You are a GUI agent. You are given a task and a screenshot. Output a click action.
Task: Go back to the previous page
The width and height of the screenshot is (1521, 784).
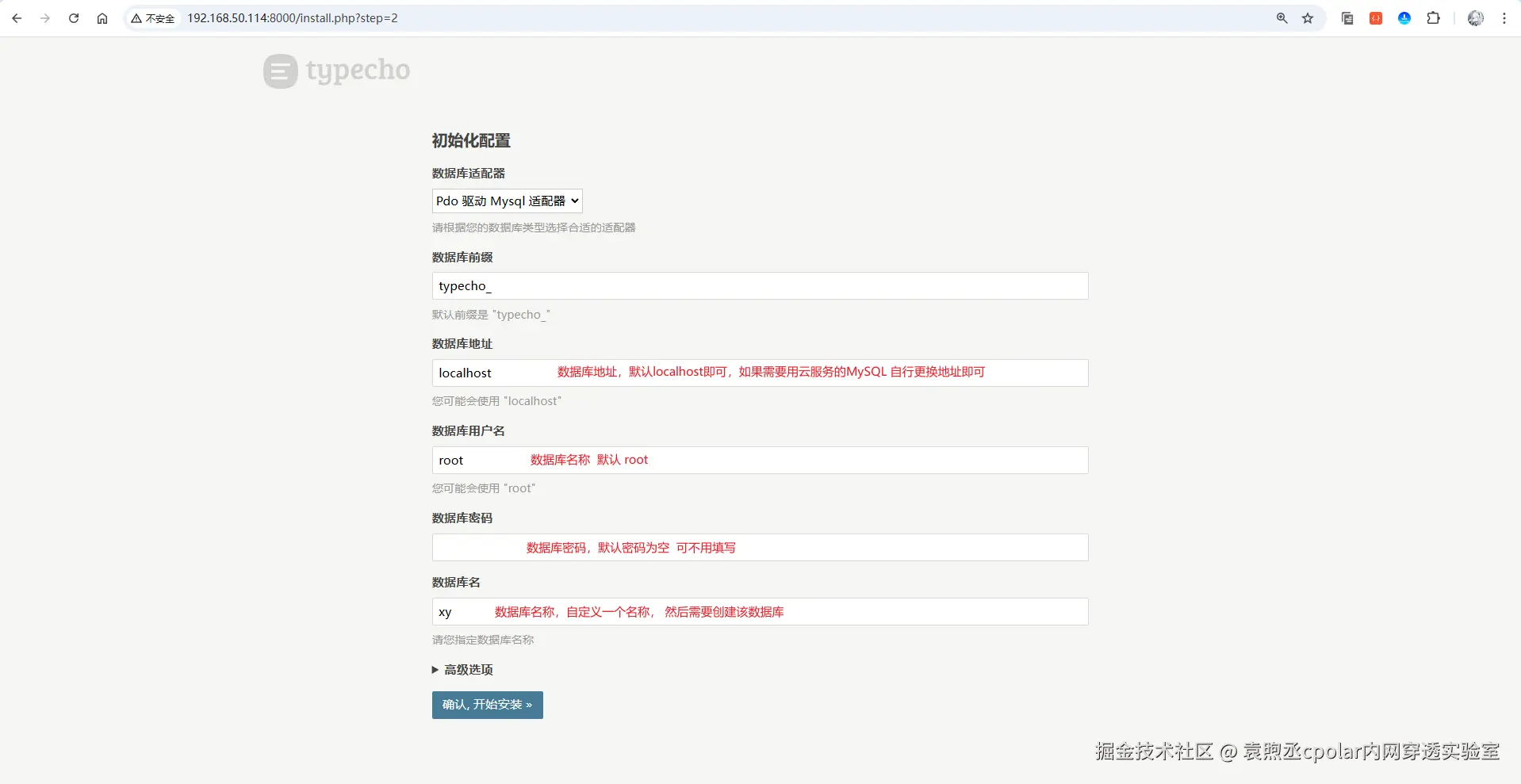pos(17,18)
